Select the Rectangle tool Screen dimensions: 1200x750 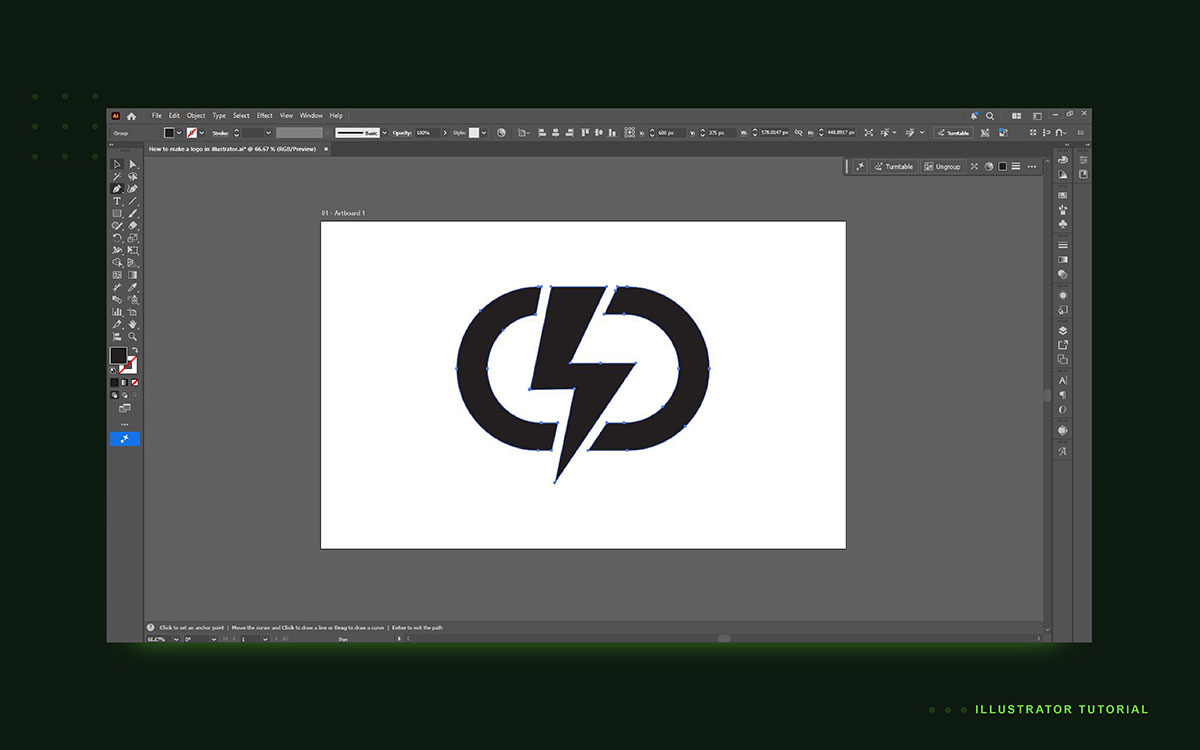click(x=117, y=213)
